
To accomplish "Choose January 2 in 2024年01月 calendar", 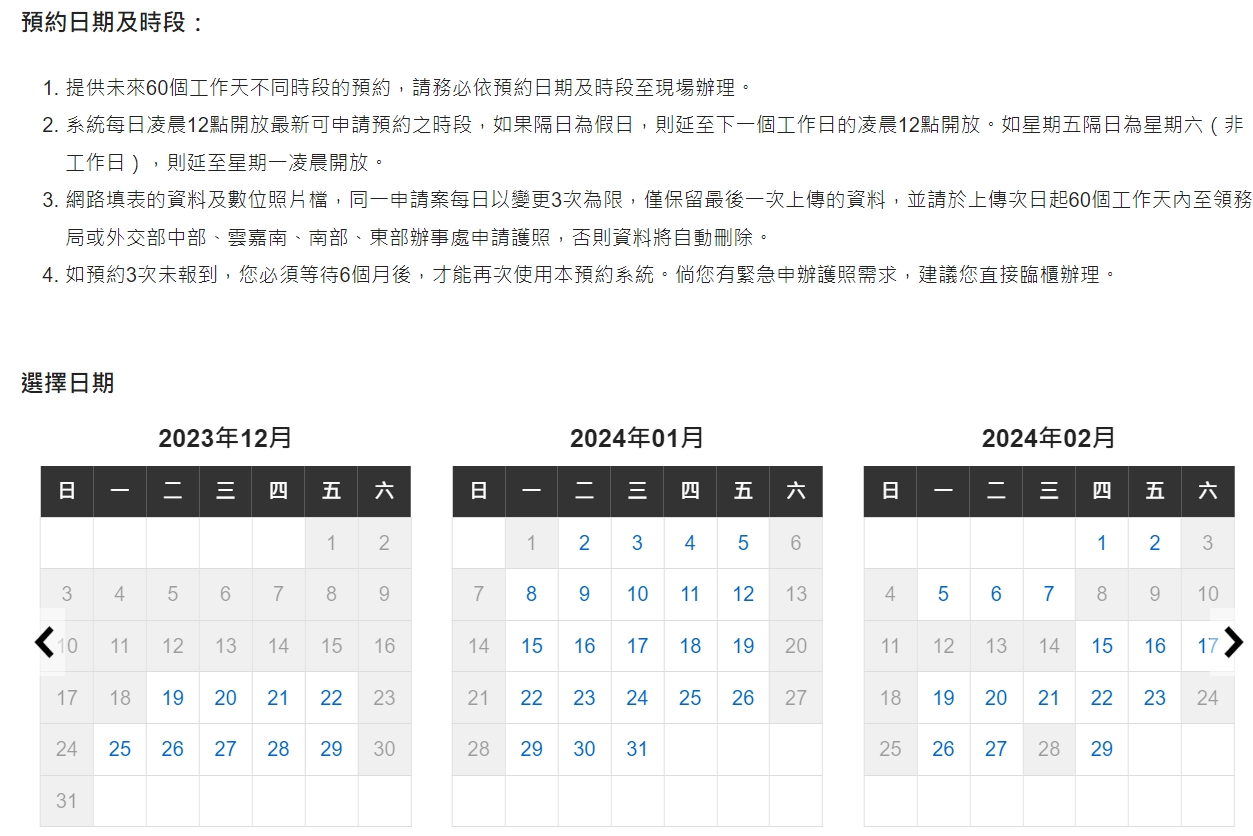I will [584, 543].
